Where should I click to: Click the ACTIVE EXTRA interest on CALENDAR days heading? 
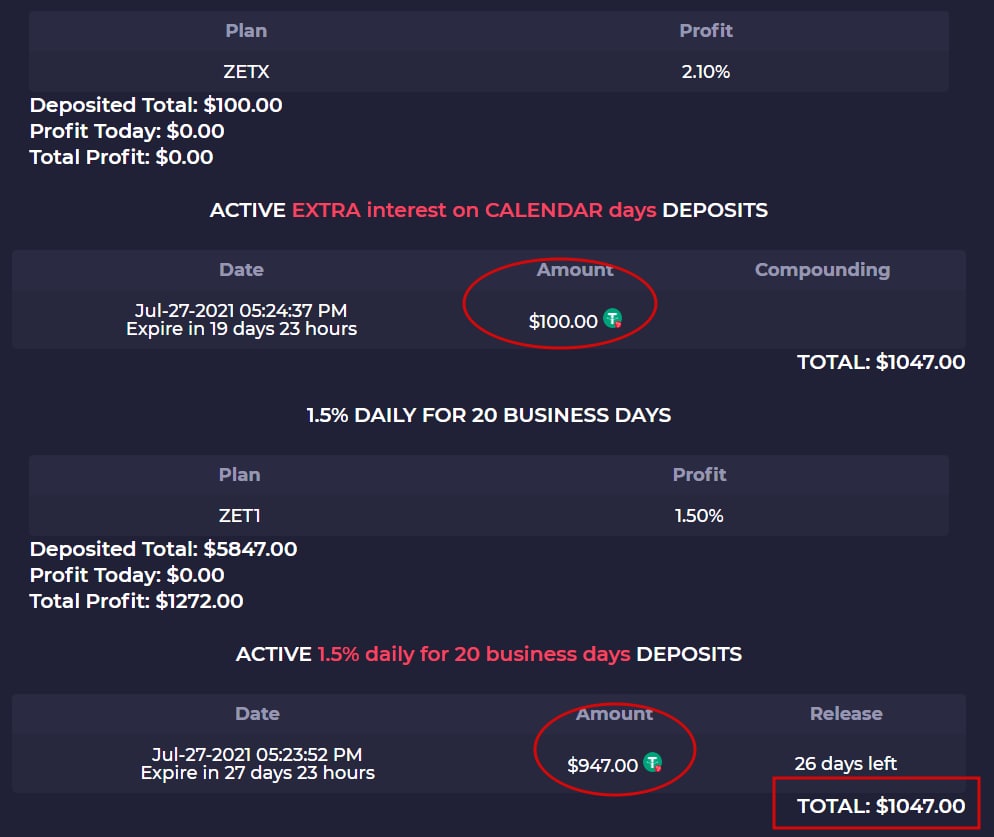[489, 210]
